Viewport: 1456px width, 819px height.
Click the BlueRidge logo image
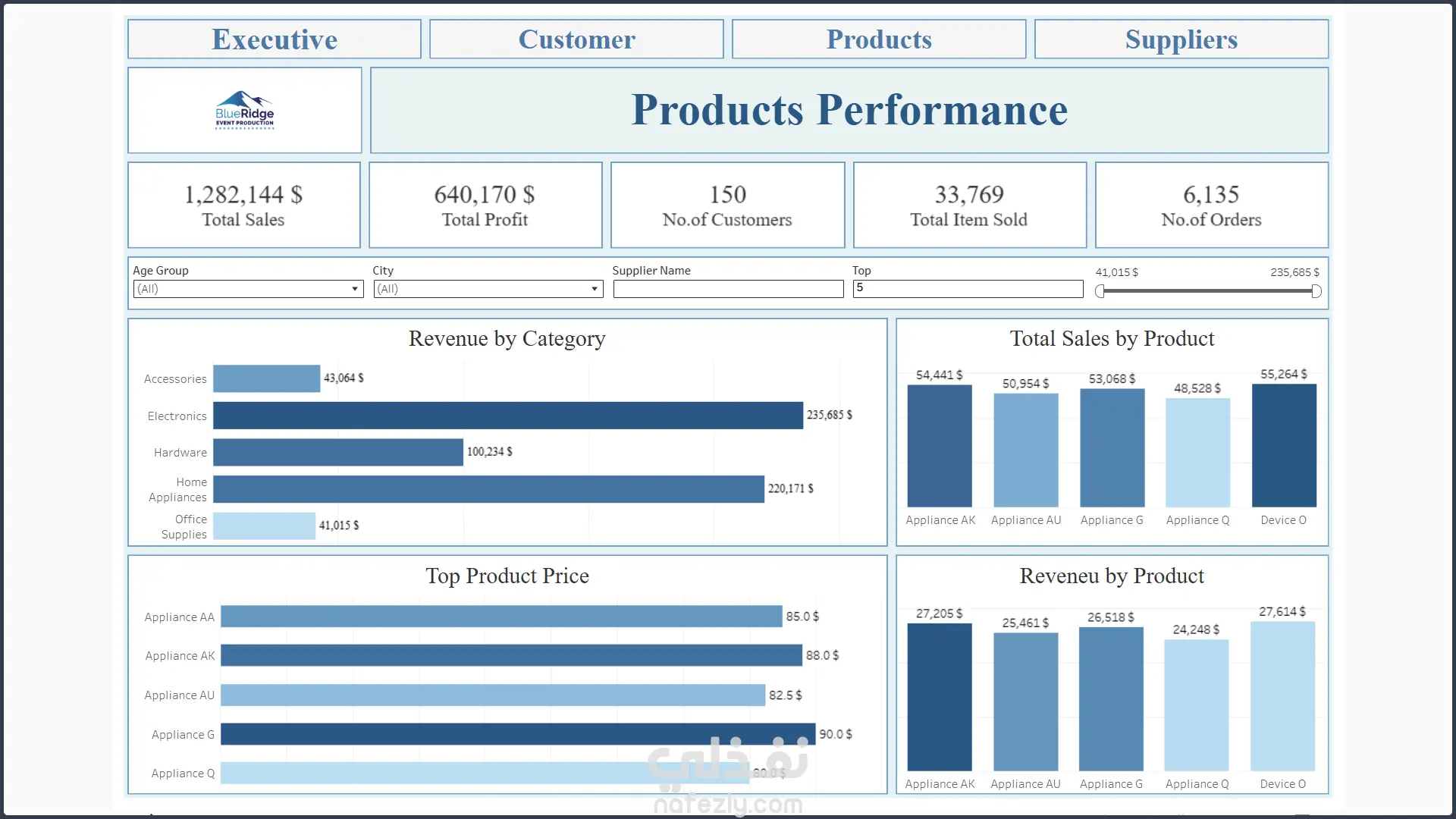[x=244, y=111]
